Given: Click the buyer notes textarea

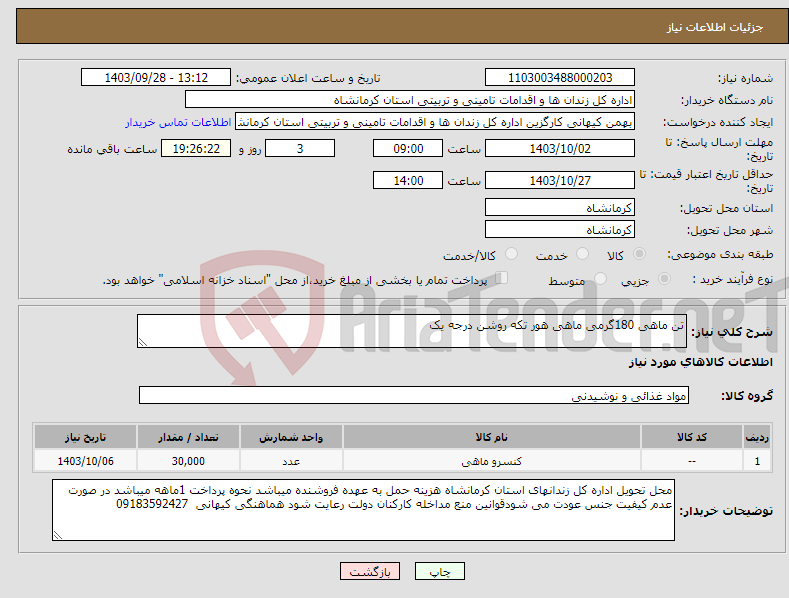Looking at the screenshot, I should point(363,510).
